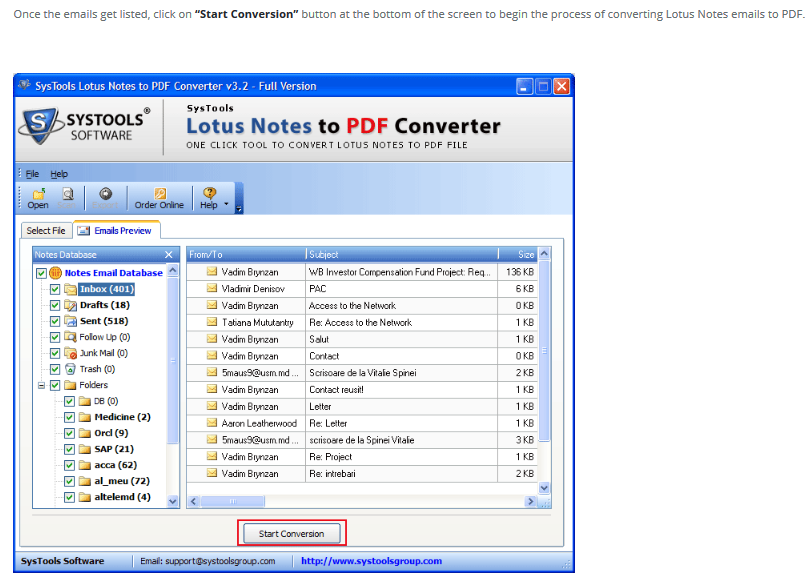This screenshot has width=812, height=585.
Task: Click the Trash bin icon
Action: (70, 369)
